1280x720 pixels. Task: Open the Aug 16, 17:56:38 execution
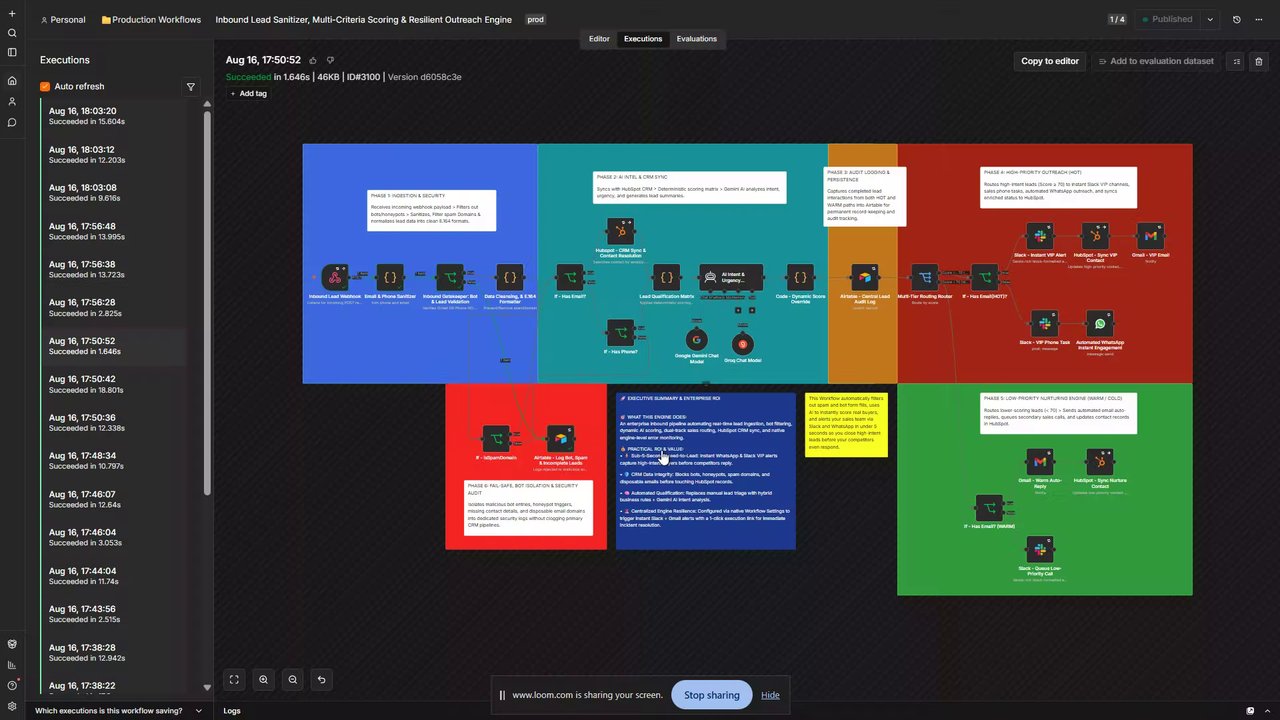115,270
